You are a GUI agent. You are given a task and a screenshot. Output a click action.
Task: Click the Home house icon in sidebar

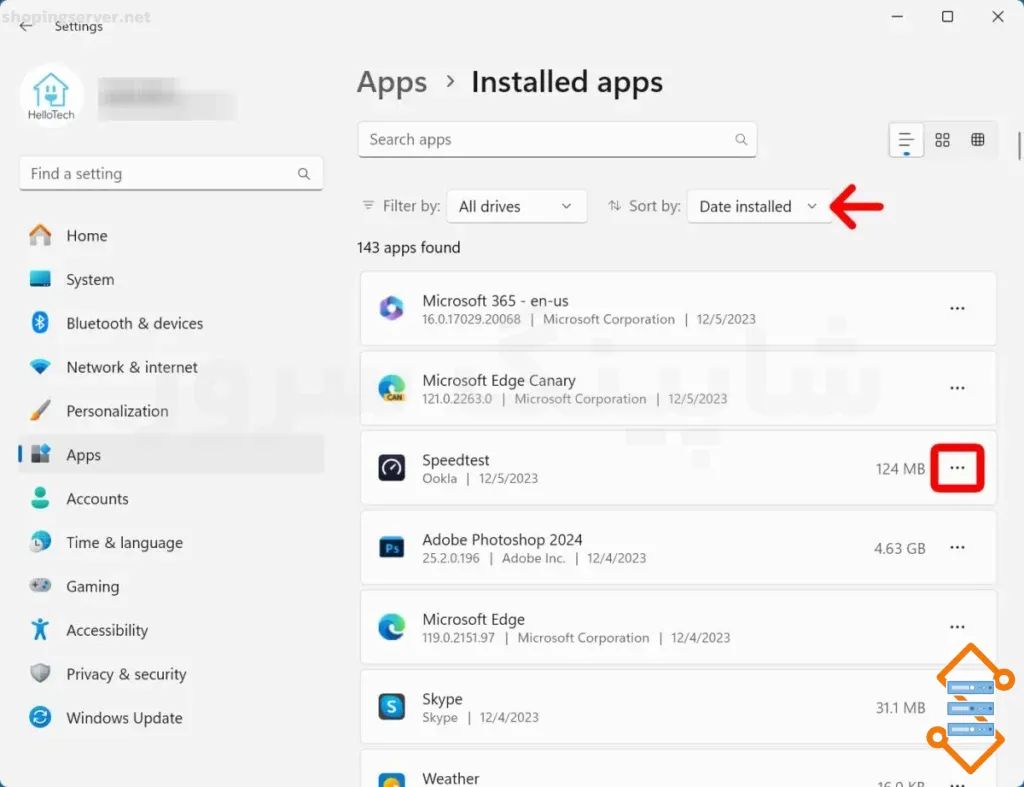[x=40, y=235]
